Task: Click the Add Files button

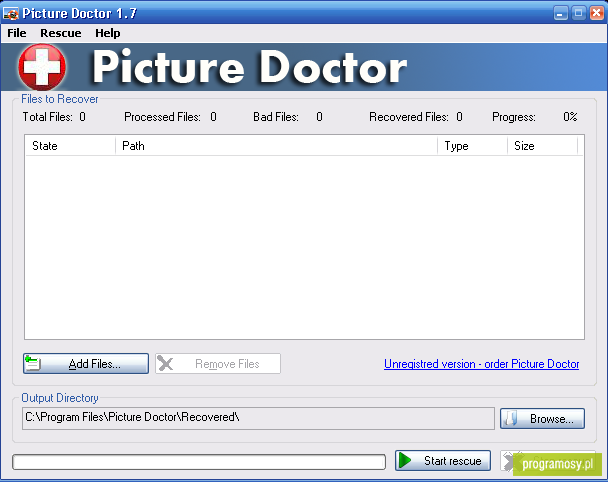Action: click(x=86, y=364)
